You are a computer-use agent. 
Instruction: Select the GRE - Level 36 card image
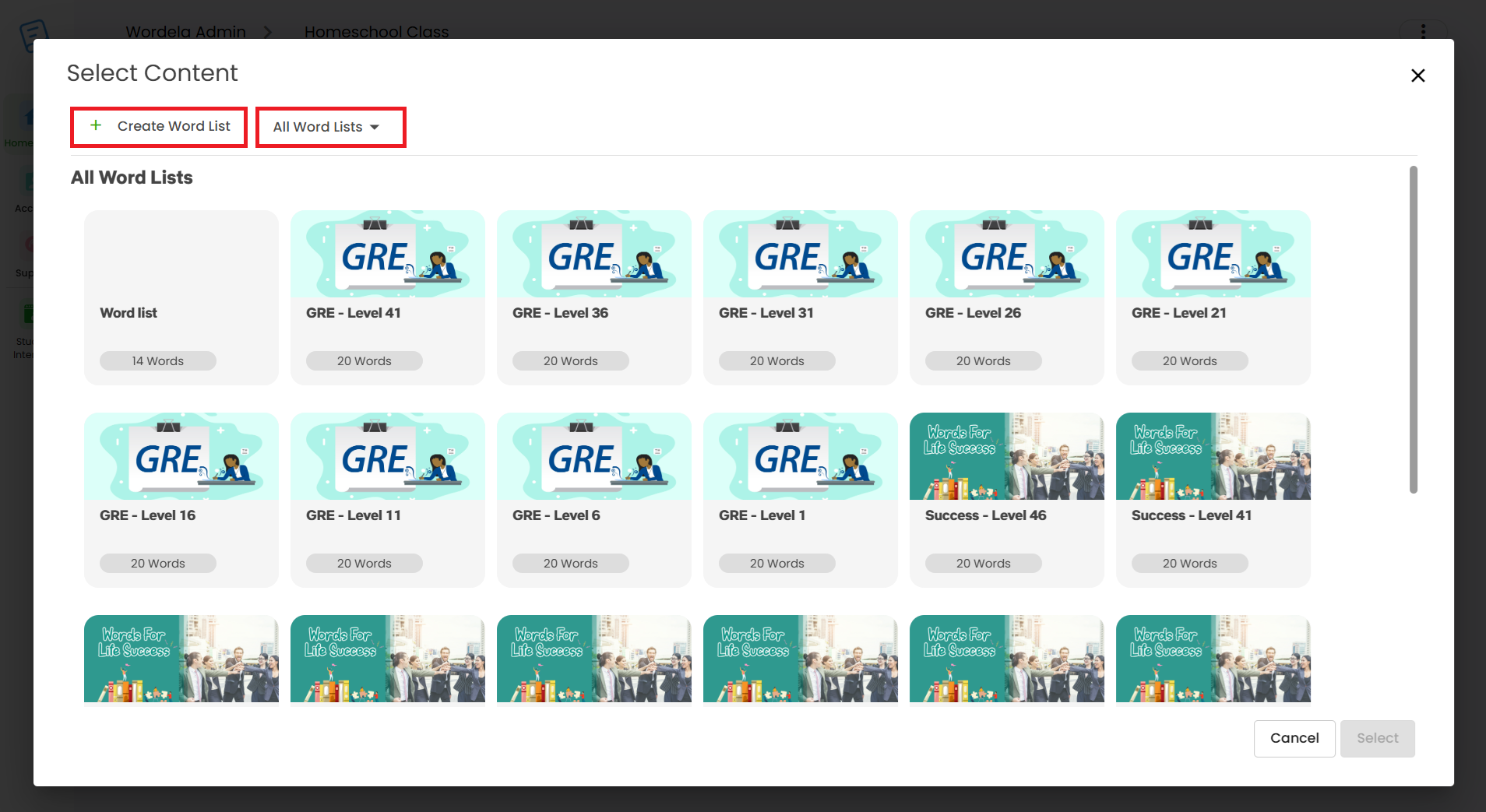594,254
